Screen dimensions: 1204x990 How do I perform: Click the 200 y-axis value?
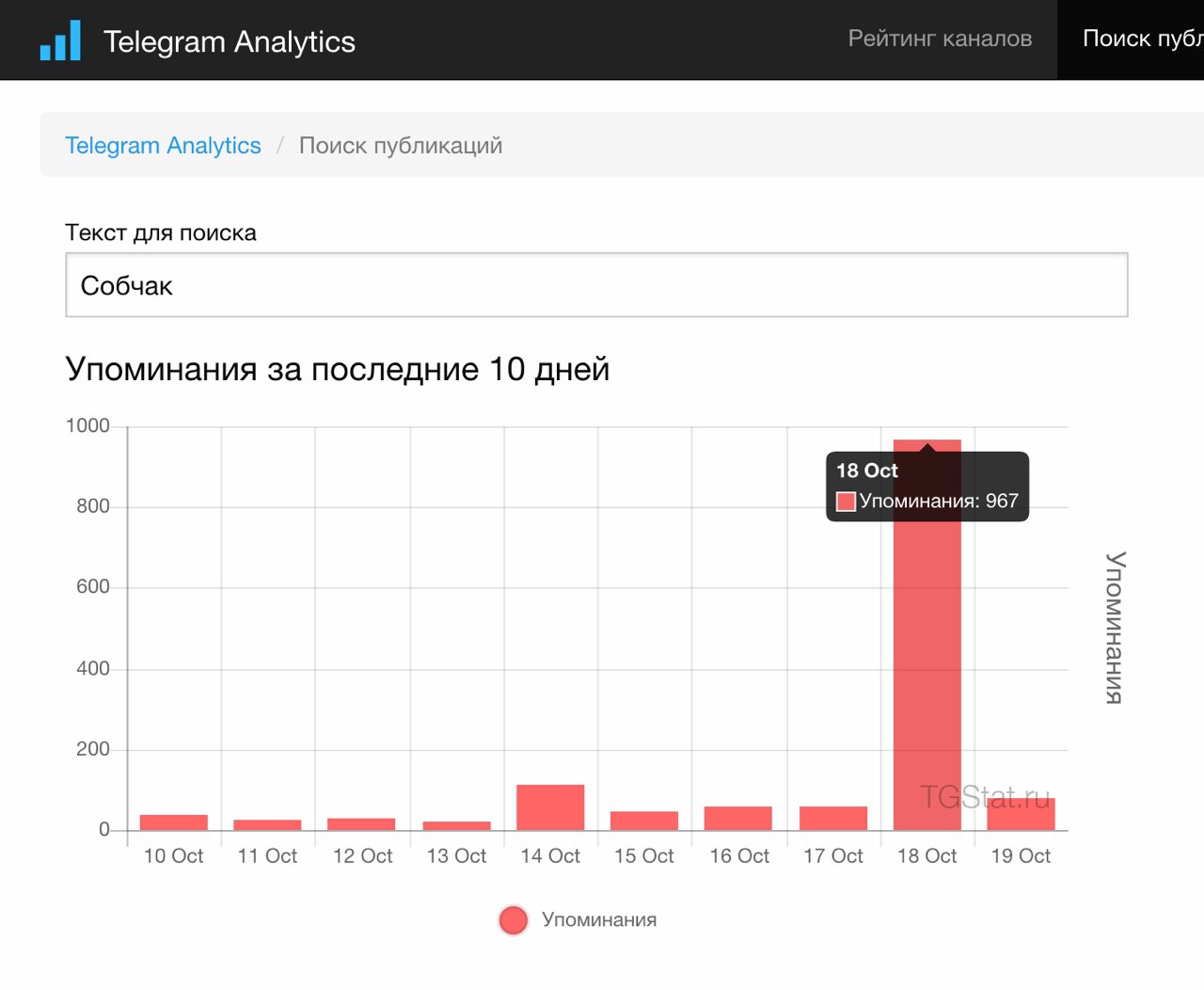93,749
